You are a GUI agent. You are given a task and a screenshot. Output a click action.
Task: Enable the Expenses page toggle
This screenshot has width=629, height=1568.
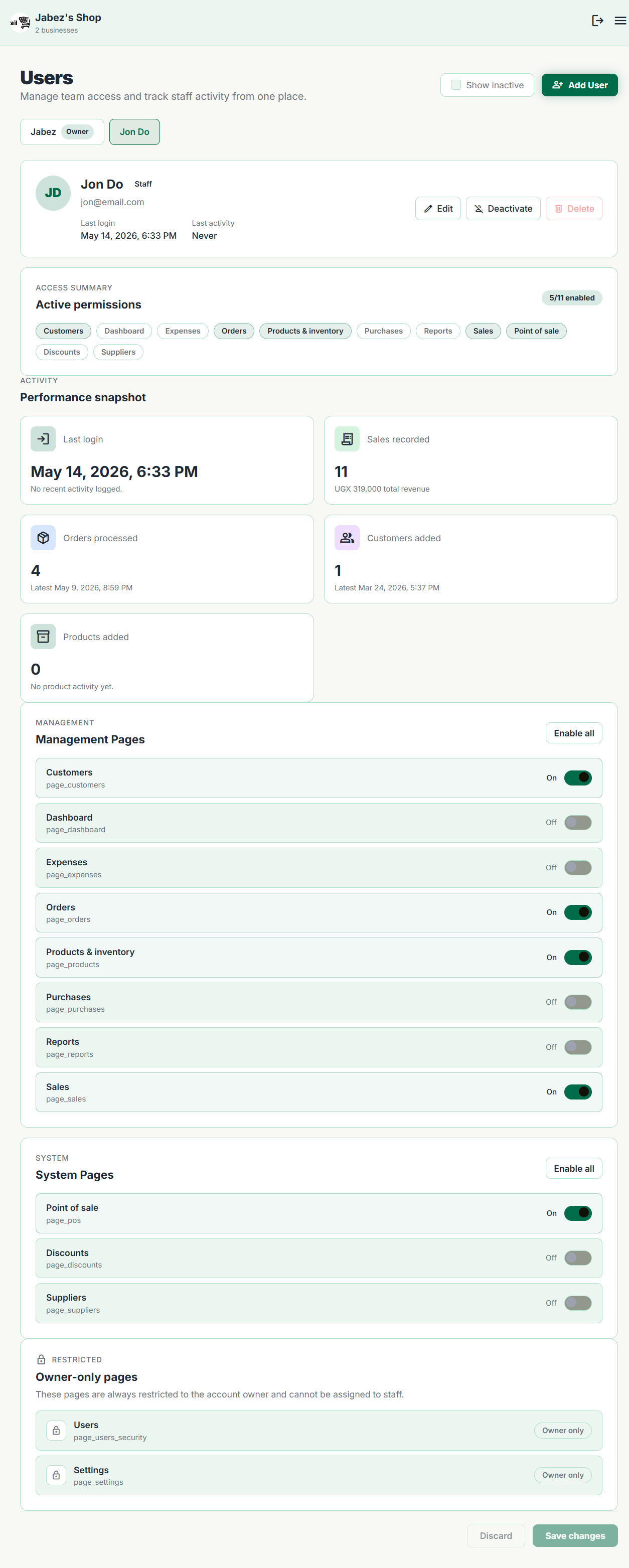pyautogui.click(x=577, y=867)
